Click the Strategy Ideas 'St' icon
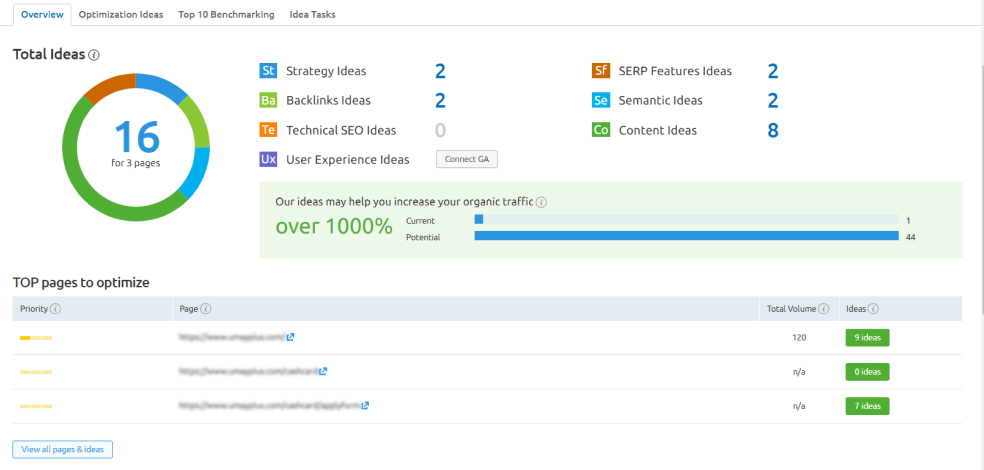 tap(268, 71)
